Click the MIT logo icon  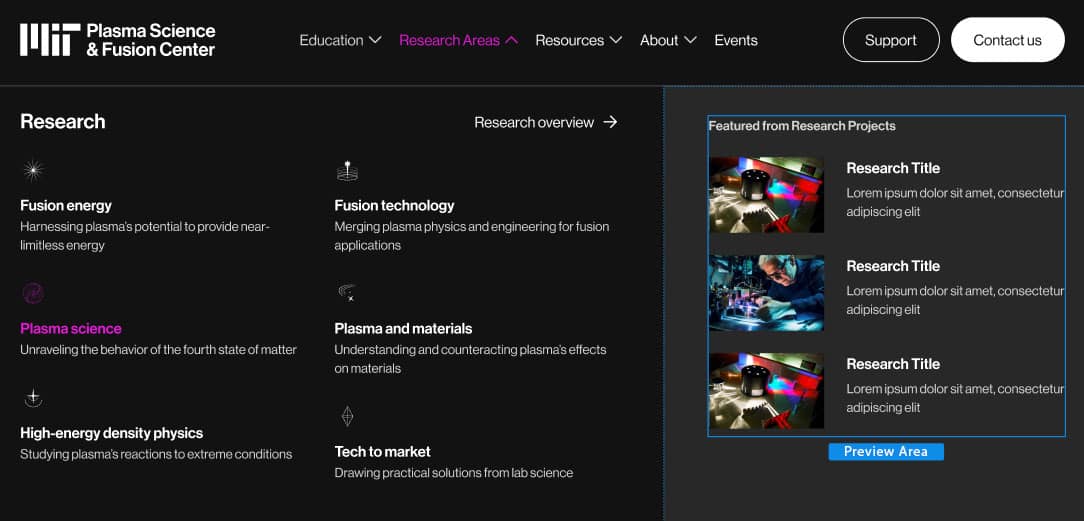tap(50, 39)
